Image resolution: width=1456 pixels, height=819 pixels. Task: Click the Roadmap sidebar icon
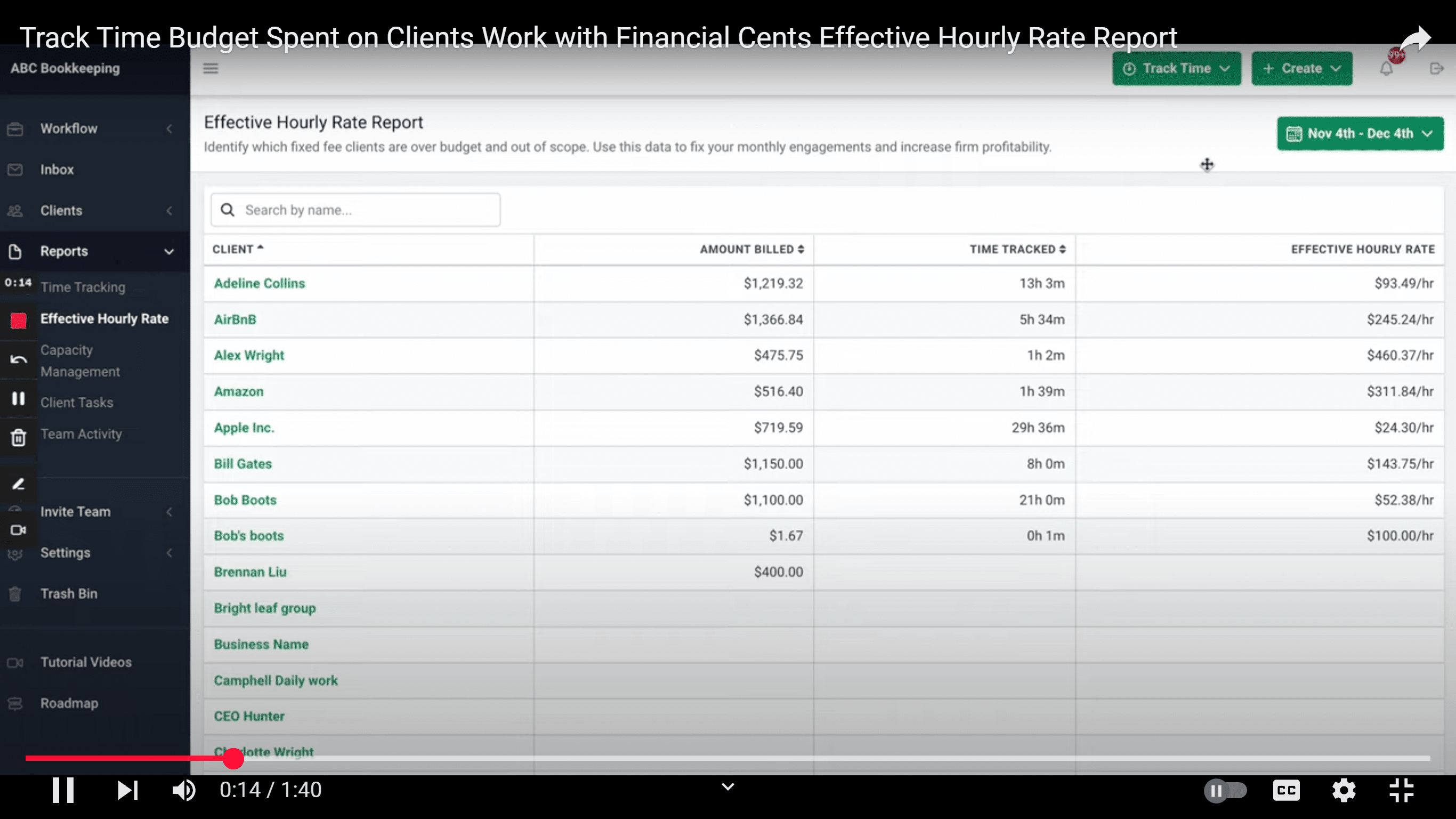(x=15, y=703)
